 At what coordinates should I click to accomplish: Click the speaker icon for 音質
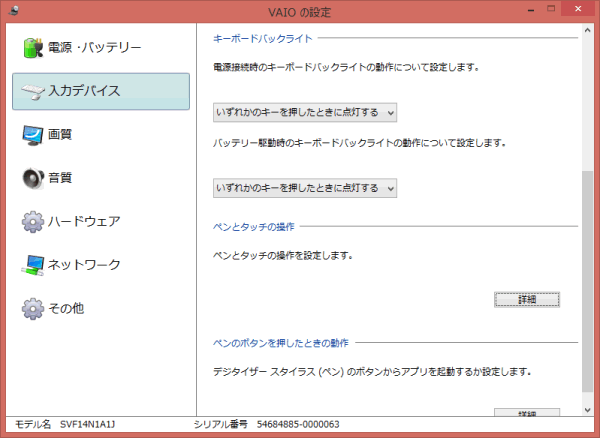coord(33,178)
